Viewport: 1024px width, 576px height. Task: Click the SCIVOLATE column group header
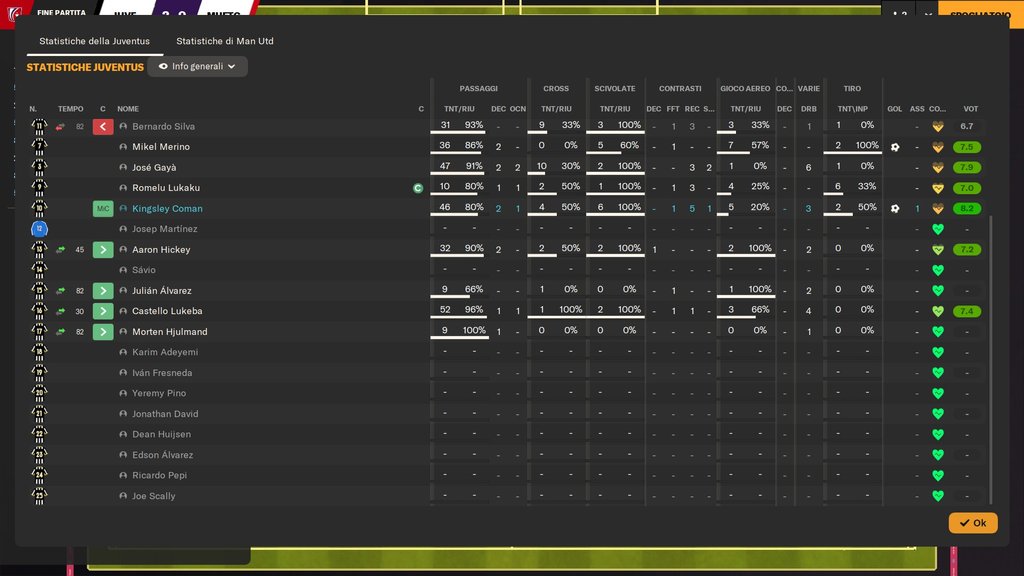[x=615, y=89]
